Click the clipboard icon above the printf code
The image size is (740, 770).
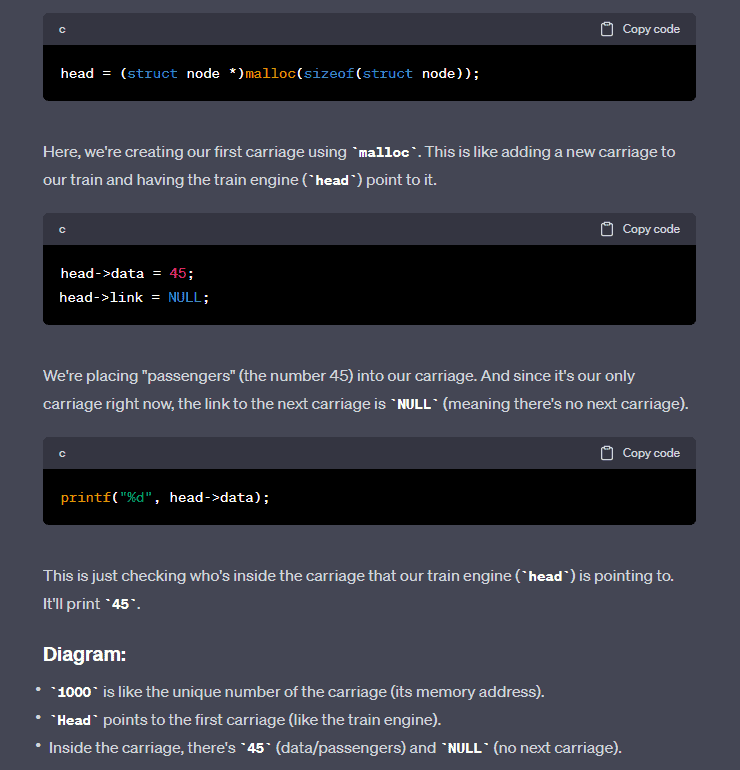coord(607,453)
